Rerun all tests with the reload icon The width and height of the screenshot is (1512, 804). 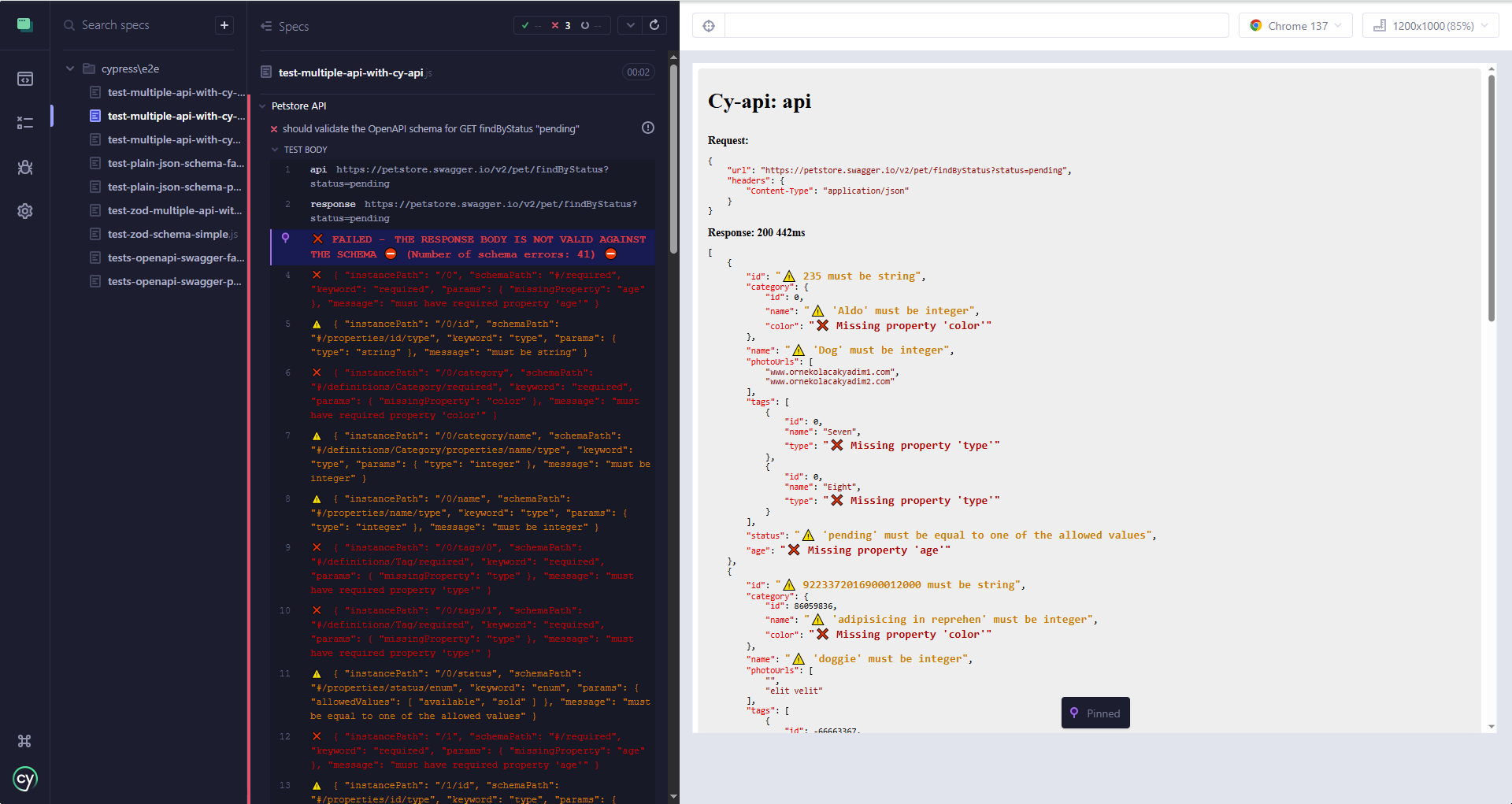654,25
